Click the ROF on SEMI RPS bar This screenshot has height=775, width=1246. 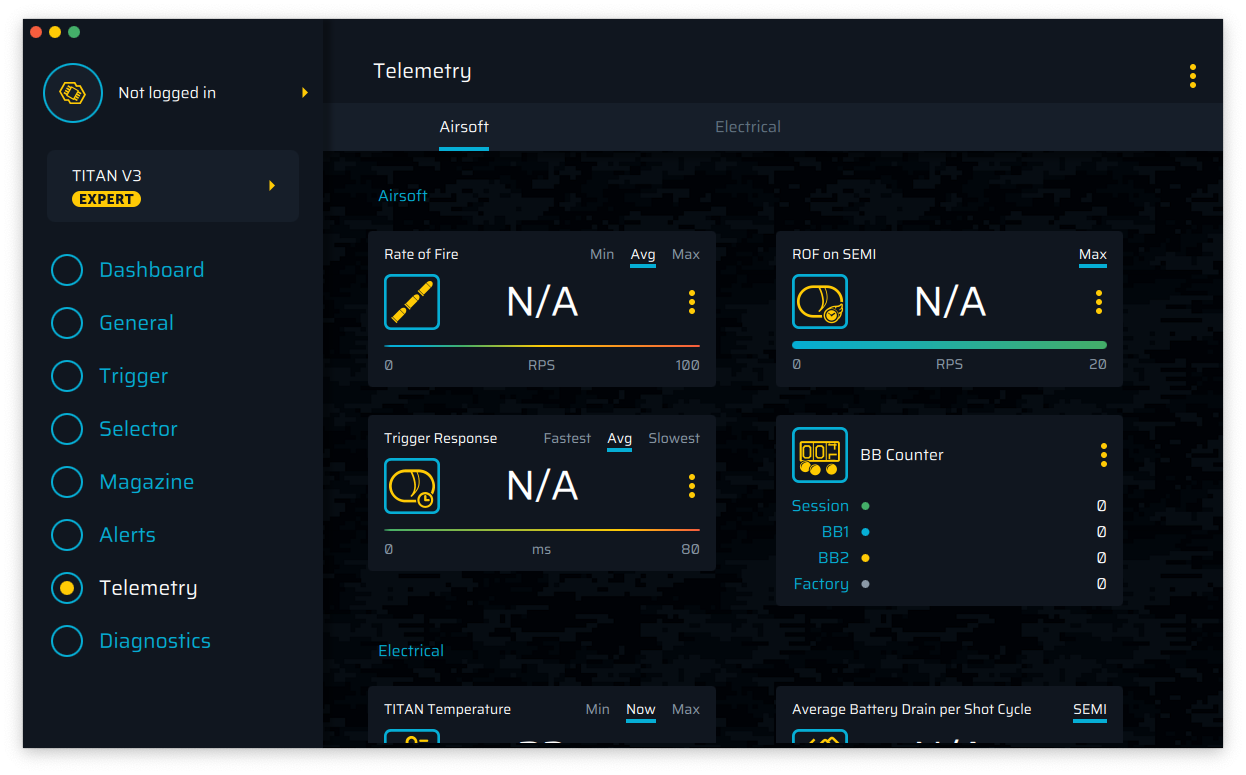(x=949, y=345)
